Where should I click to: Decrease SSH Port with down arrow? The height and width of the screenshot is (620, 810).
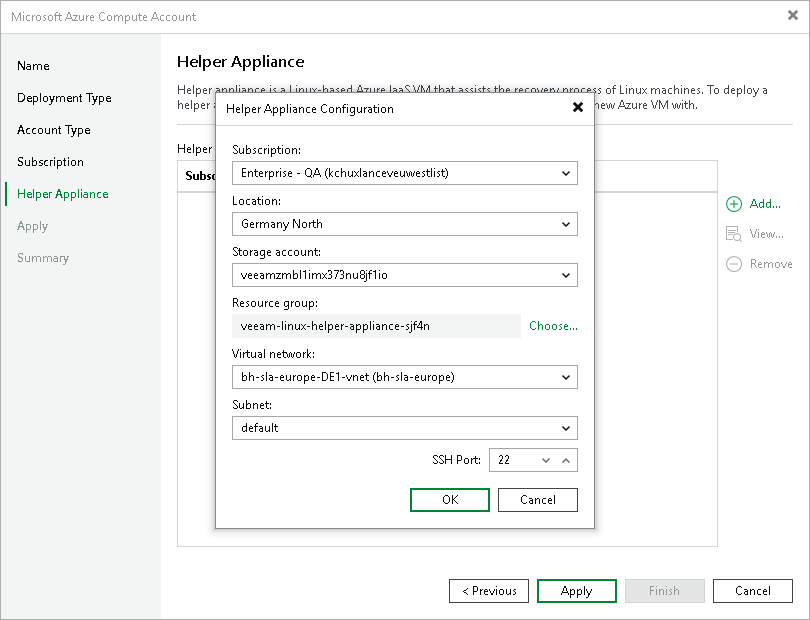point(546,460)
